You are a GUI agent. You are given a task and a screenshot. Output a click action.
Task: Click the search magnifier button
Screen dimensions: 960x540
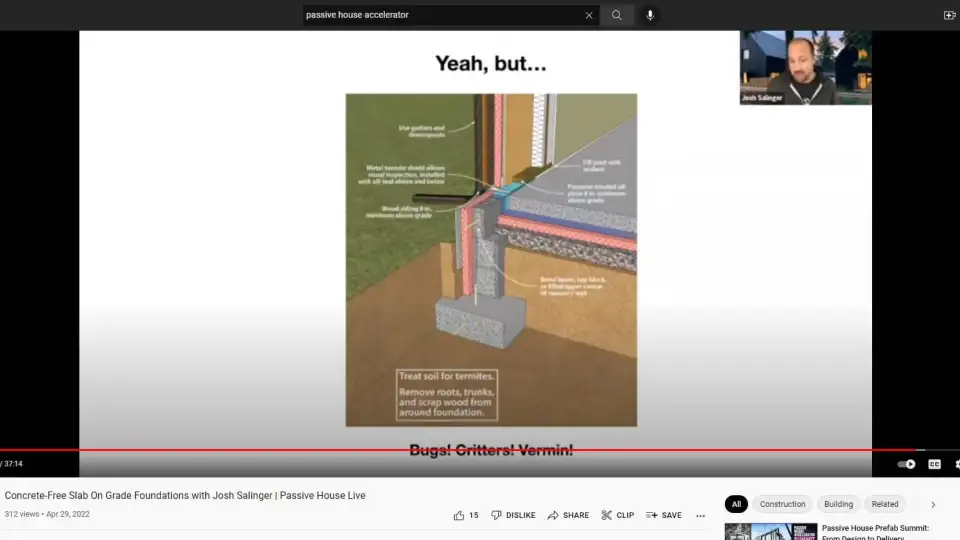617,15
